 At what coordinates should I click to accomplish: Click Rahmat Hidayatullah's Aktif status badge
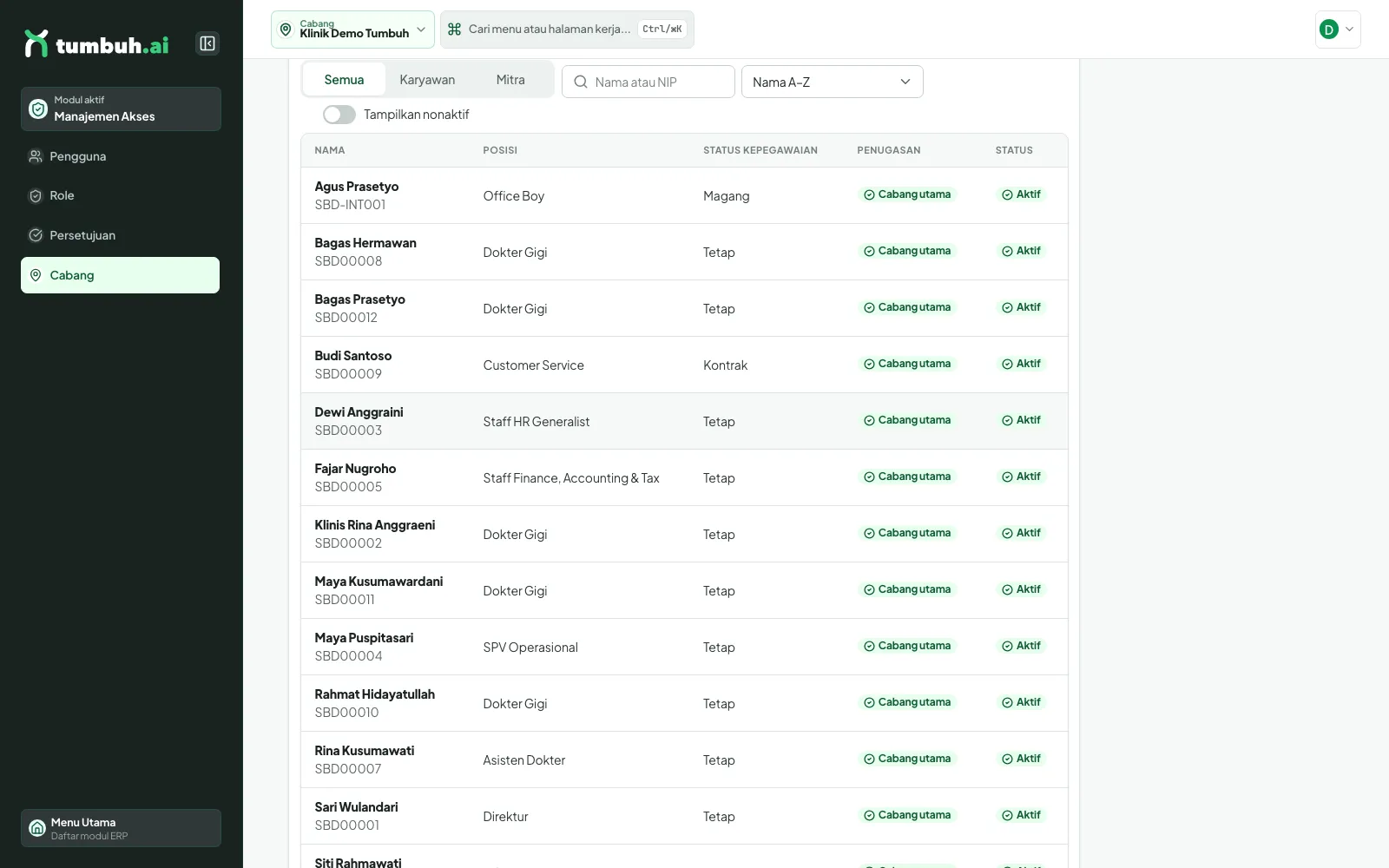pyautogui.click(x=1021, y=702)
